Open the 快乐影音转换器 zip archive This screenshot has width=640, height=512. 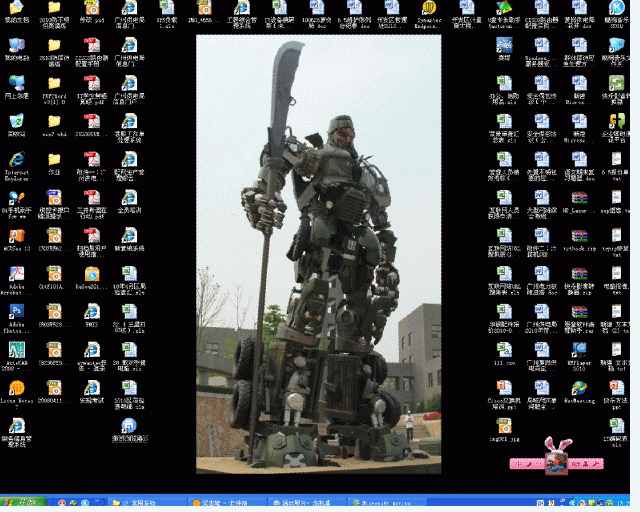(x=579, y=280)
